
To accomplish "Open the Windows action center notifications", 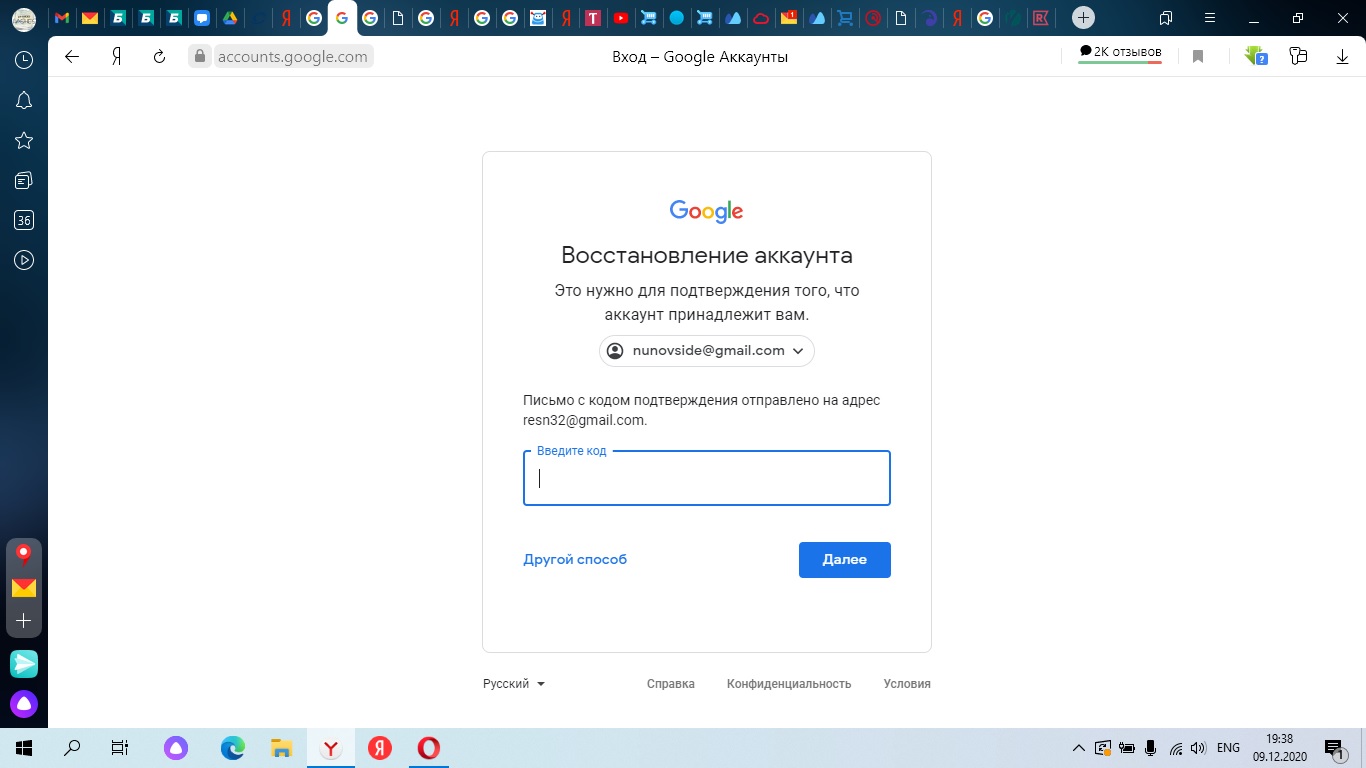I will pyautogui.click(x=1334, y=748).
